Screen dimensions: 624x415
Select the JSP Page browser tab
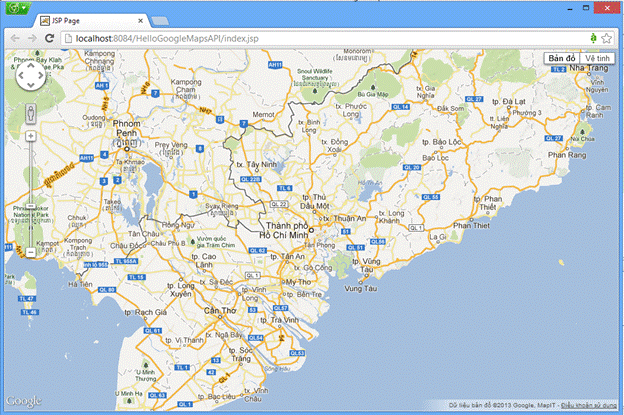coord(91,21)
